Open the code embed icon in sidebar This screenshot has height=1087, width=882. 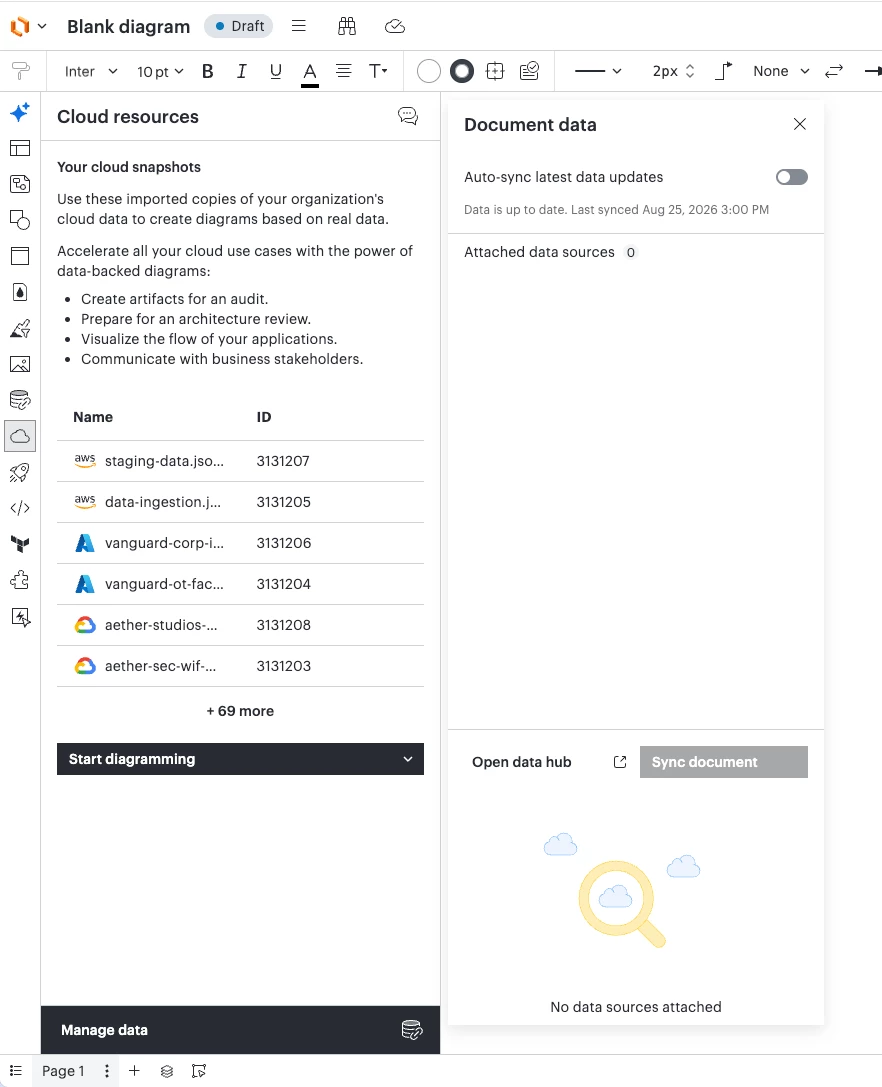20,508
